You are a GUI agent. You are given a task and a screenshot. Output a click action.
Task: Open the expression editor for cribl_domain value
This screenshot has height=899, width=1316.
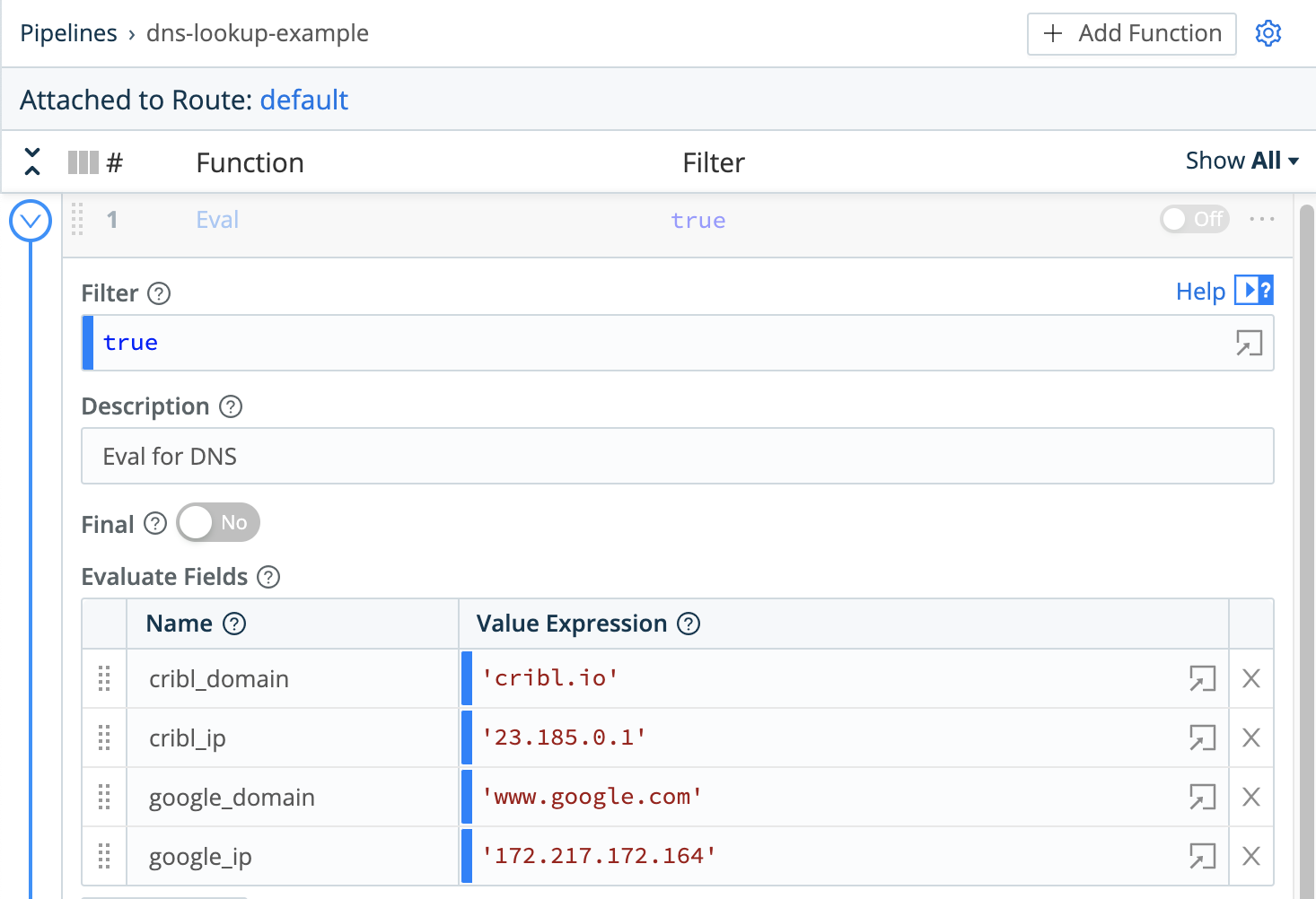(x=1202, y=679)
